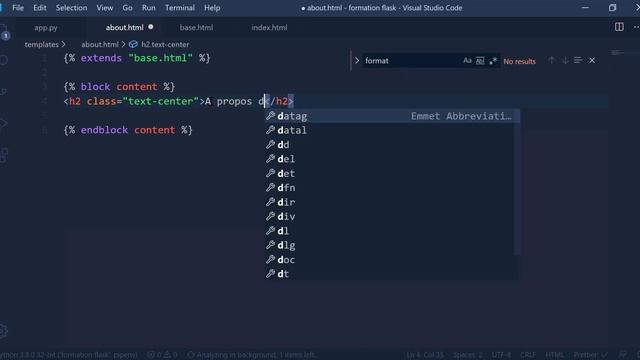Viewport: 640px width, 360px height.
Task: Go to next match arrow
Action: tap(565, 60)
